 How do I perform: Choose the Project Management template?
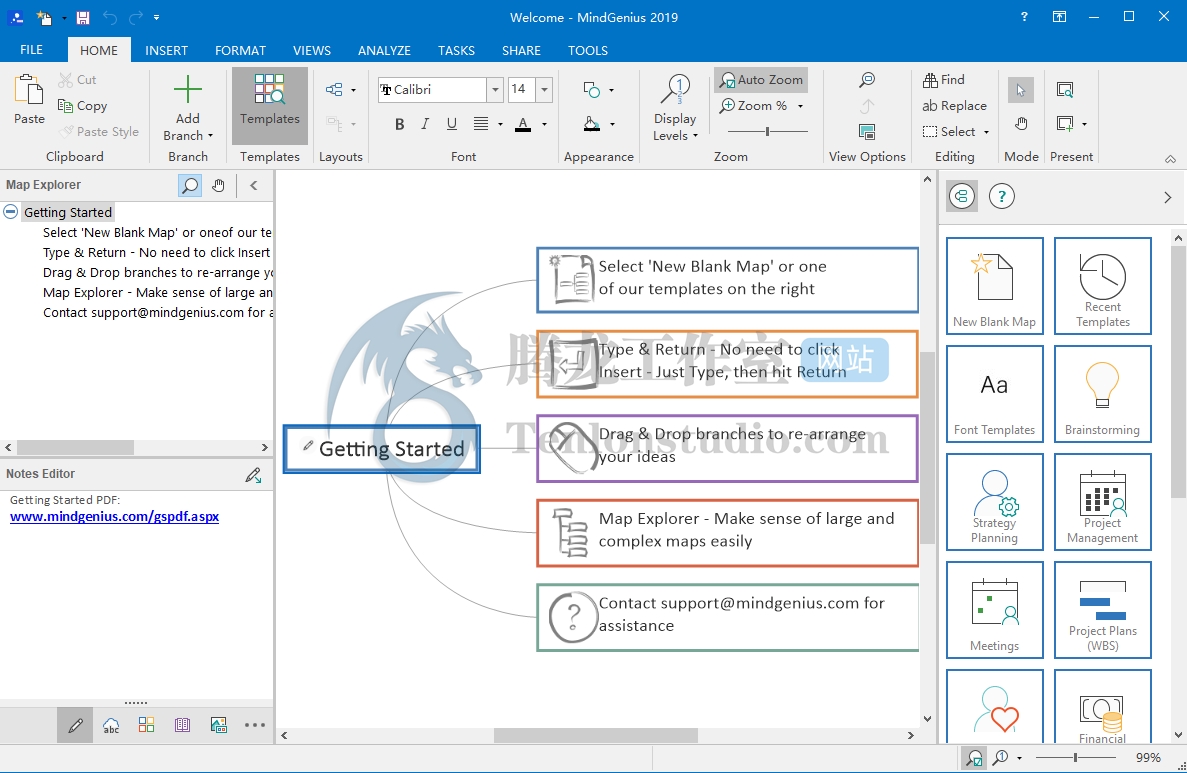[1102, 502]
